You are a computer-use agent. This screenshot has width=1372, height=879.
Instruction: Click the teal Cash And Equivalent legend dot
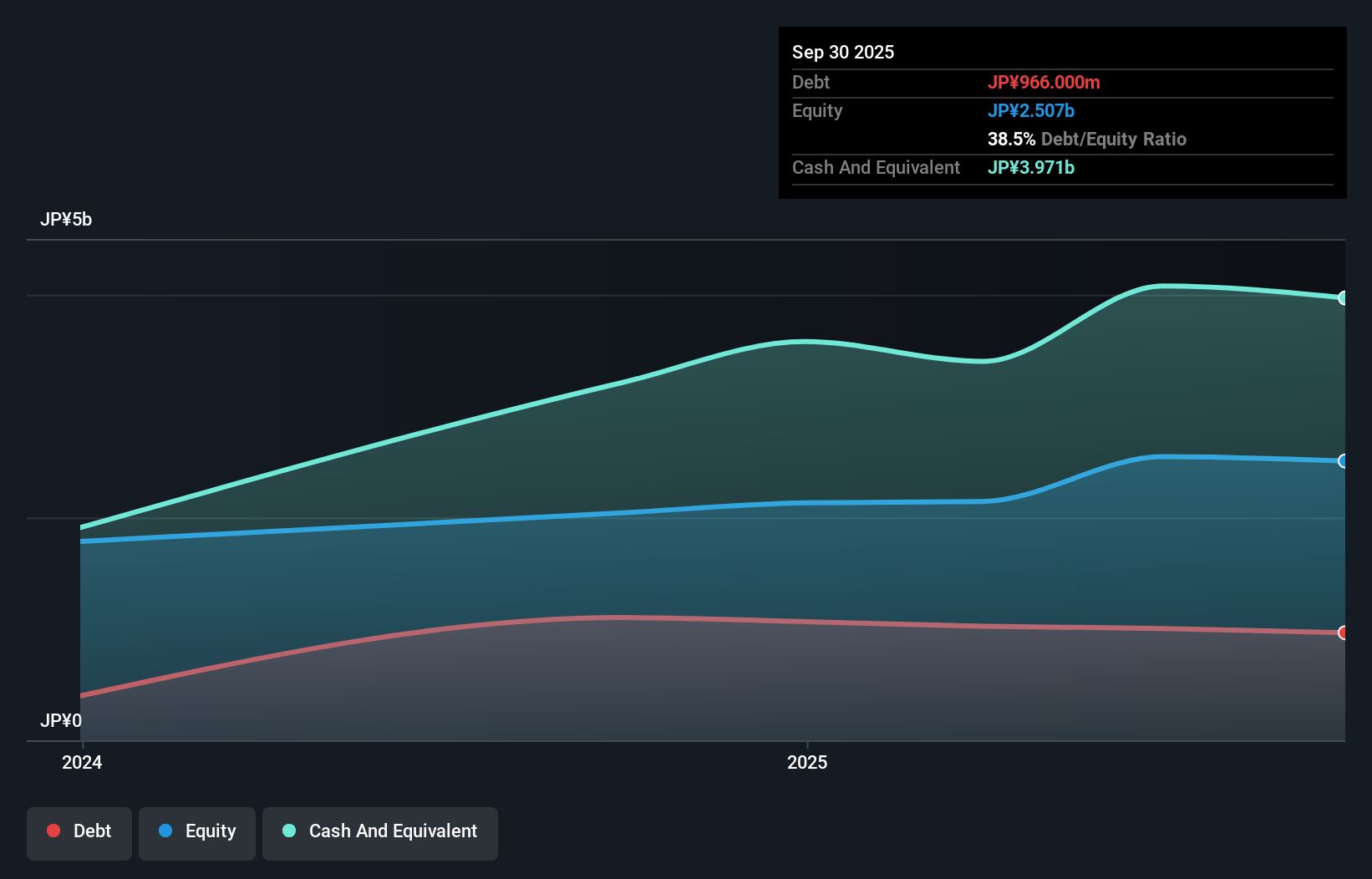[288, 831]
